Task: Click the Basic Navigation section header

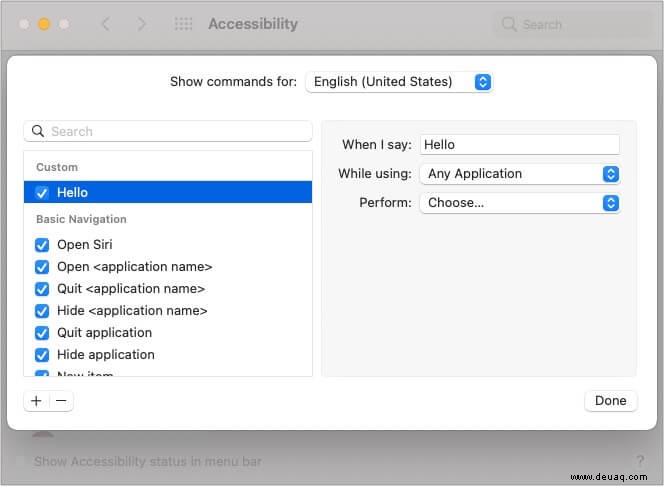Action: [x=81, y=219]
